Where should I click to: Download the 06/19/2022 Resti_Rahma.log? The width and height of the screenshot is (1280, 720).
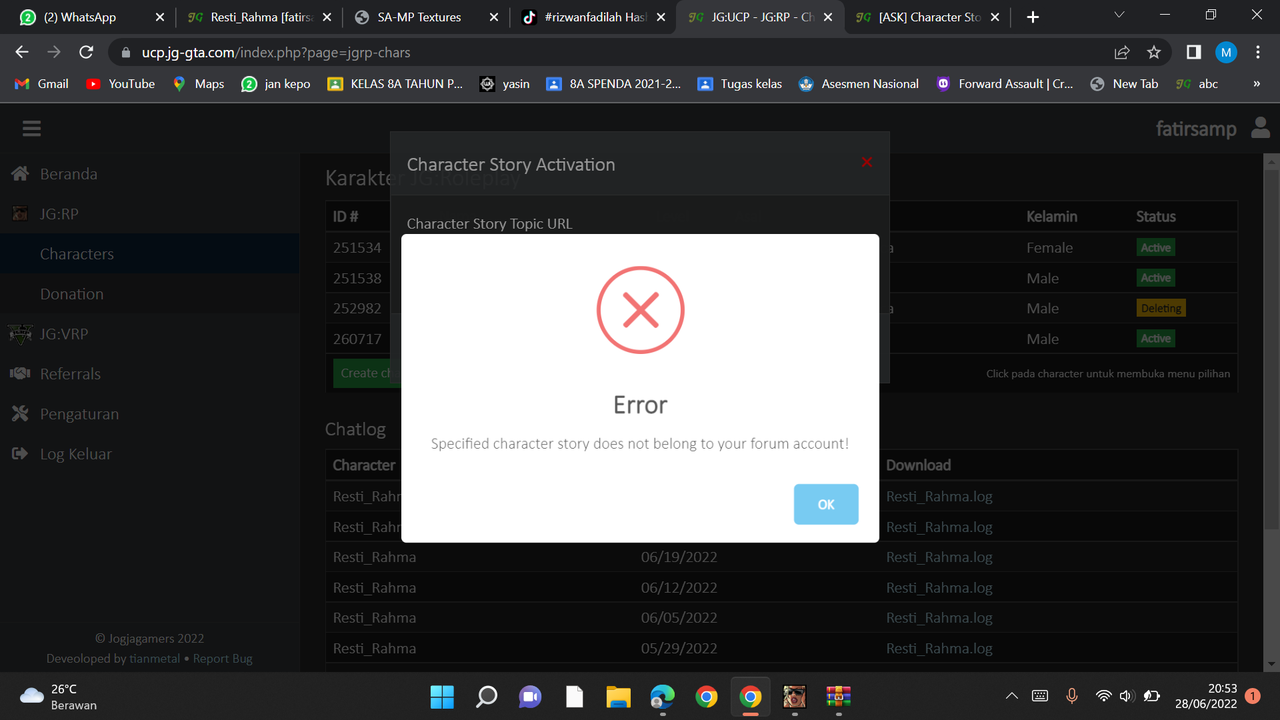coord(939,557)
